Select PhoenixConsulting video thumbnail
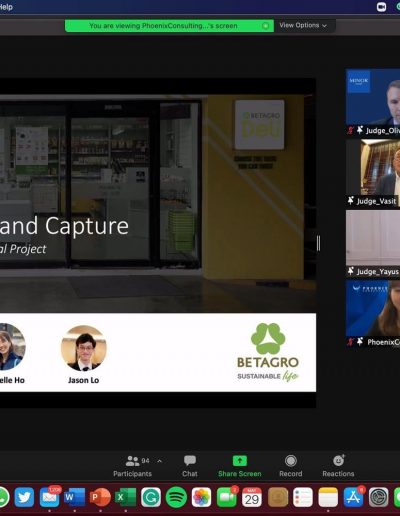Image resolution: width=400 pixels, height=516 pixels. pos(373,314)
